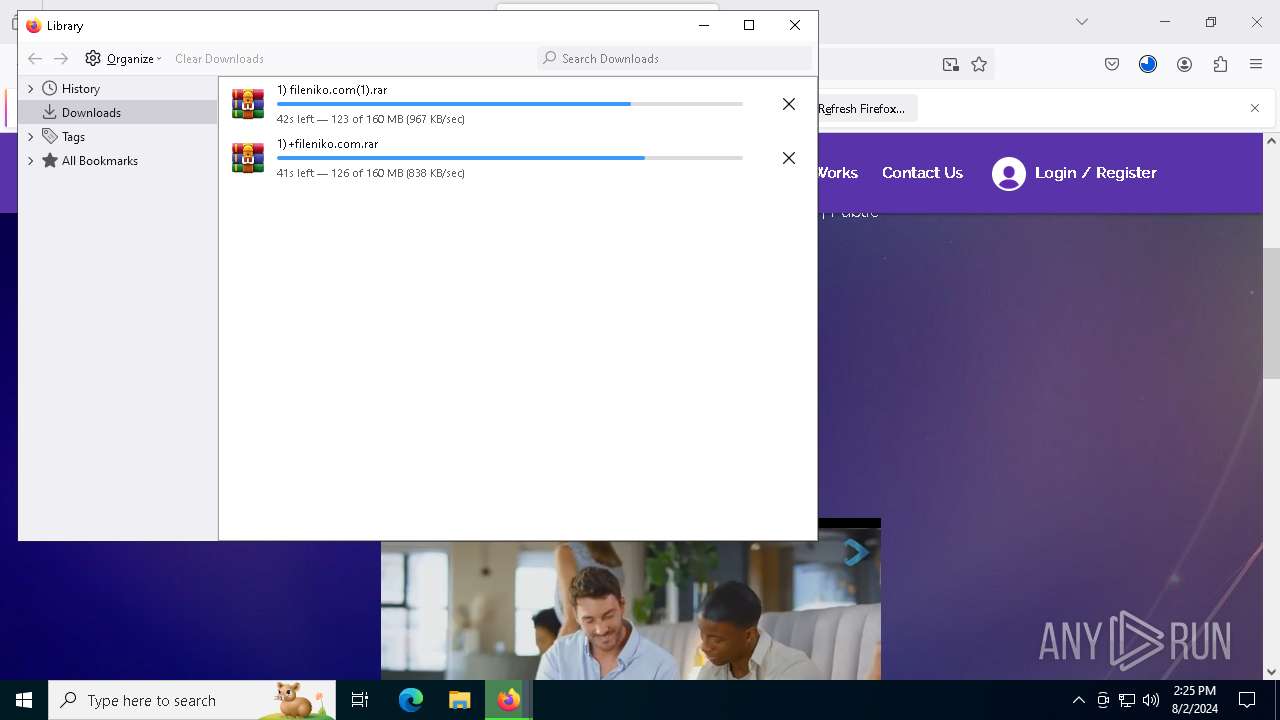1280x720 pixels.
Task: Click the fileniko.com(1).rar file name
Action: coord(332,90)
